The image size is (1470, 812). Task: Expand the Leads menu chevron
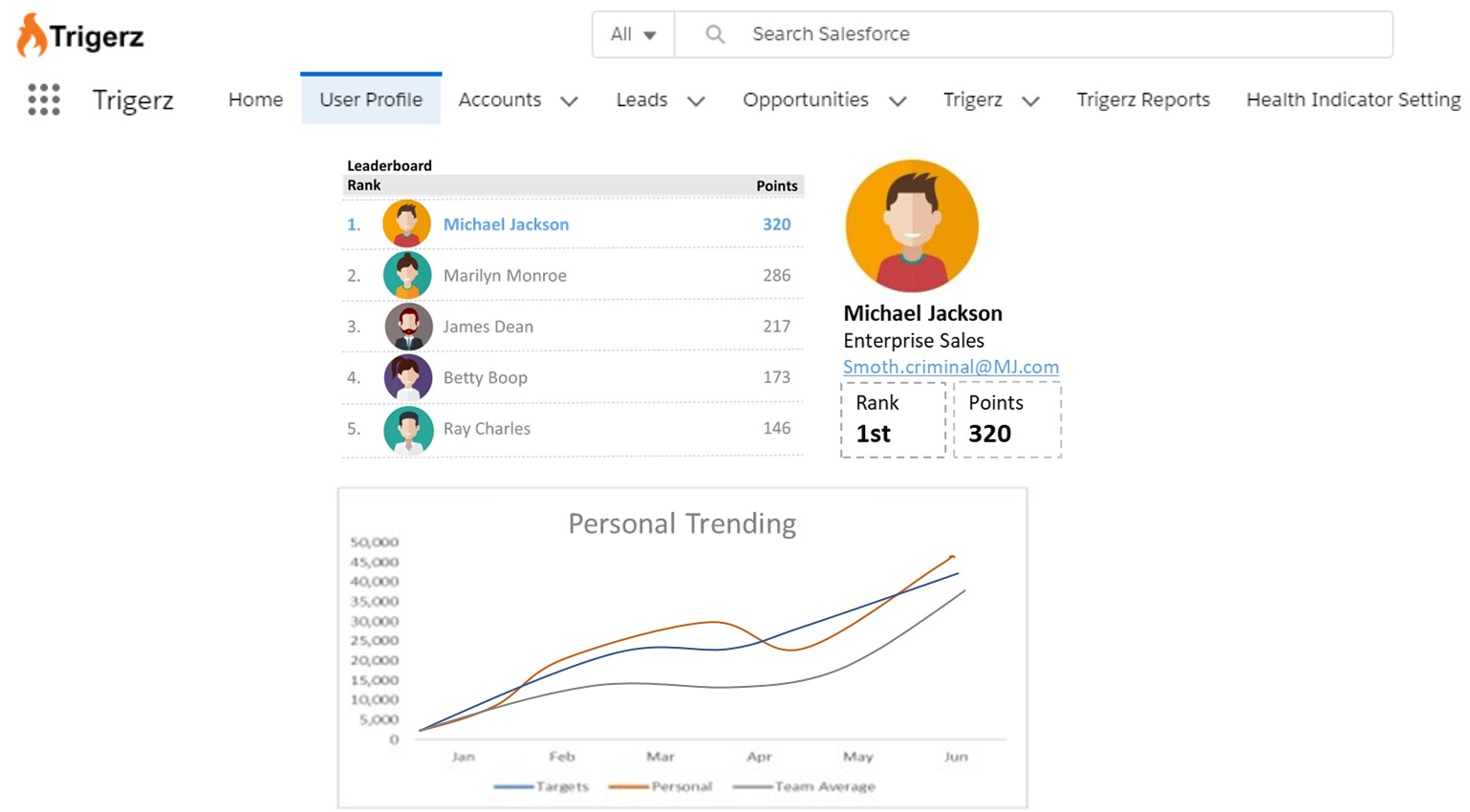coord(697,100)
